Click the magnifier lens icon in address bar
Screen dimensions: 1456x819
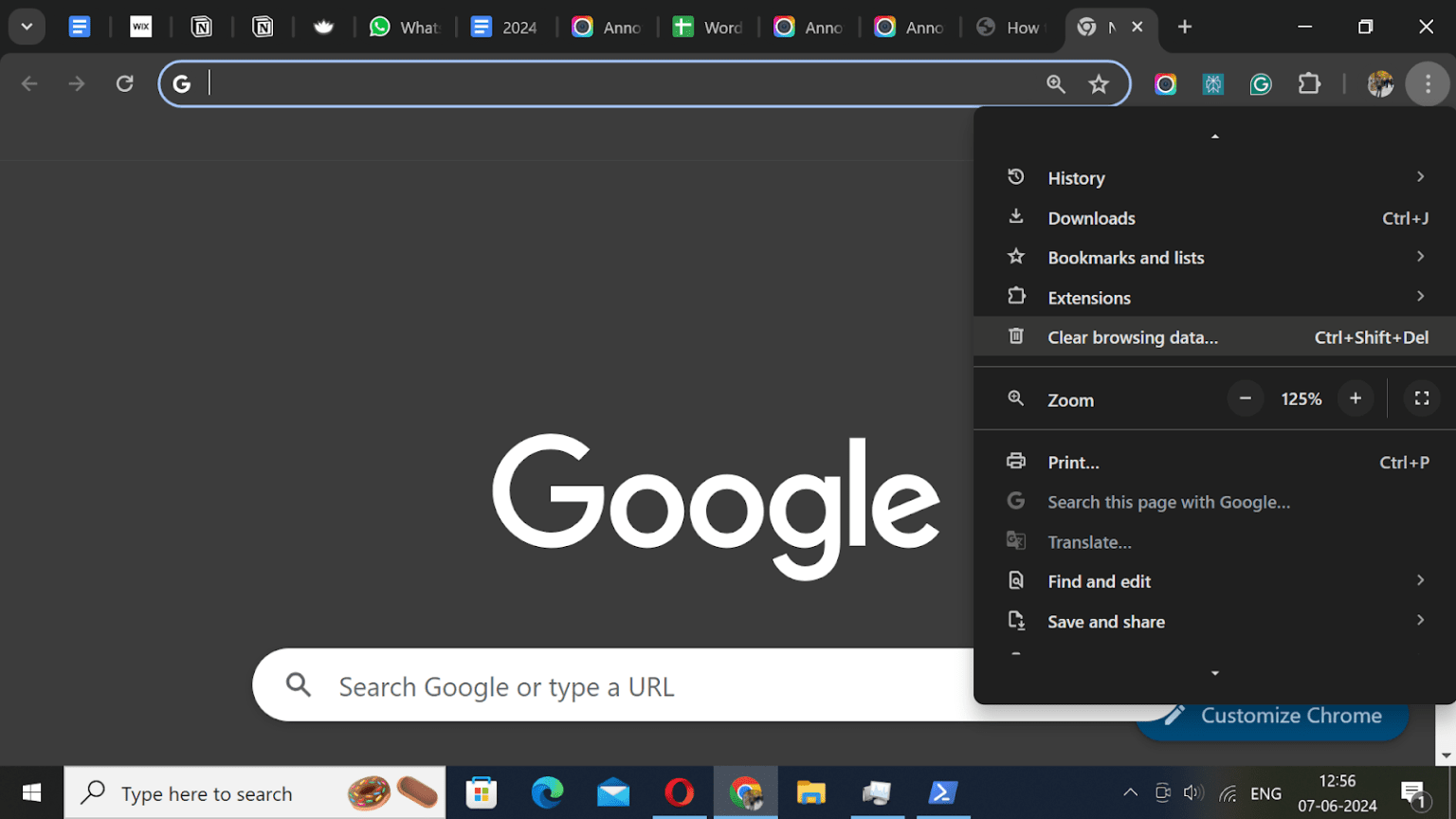[x=1056, y=83]
